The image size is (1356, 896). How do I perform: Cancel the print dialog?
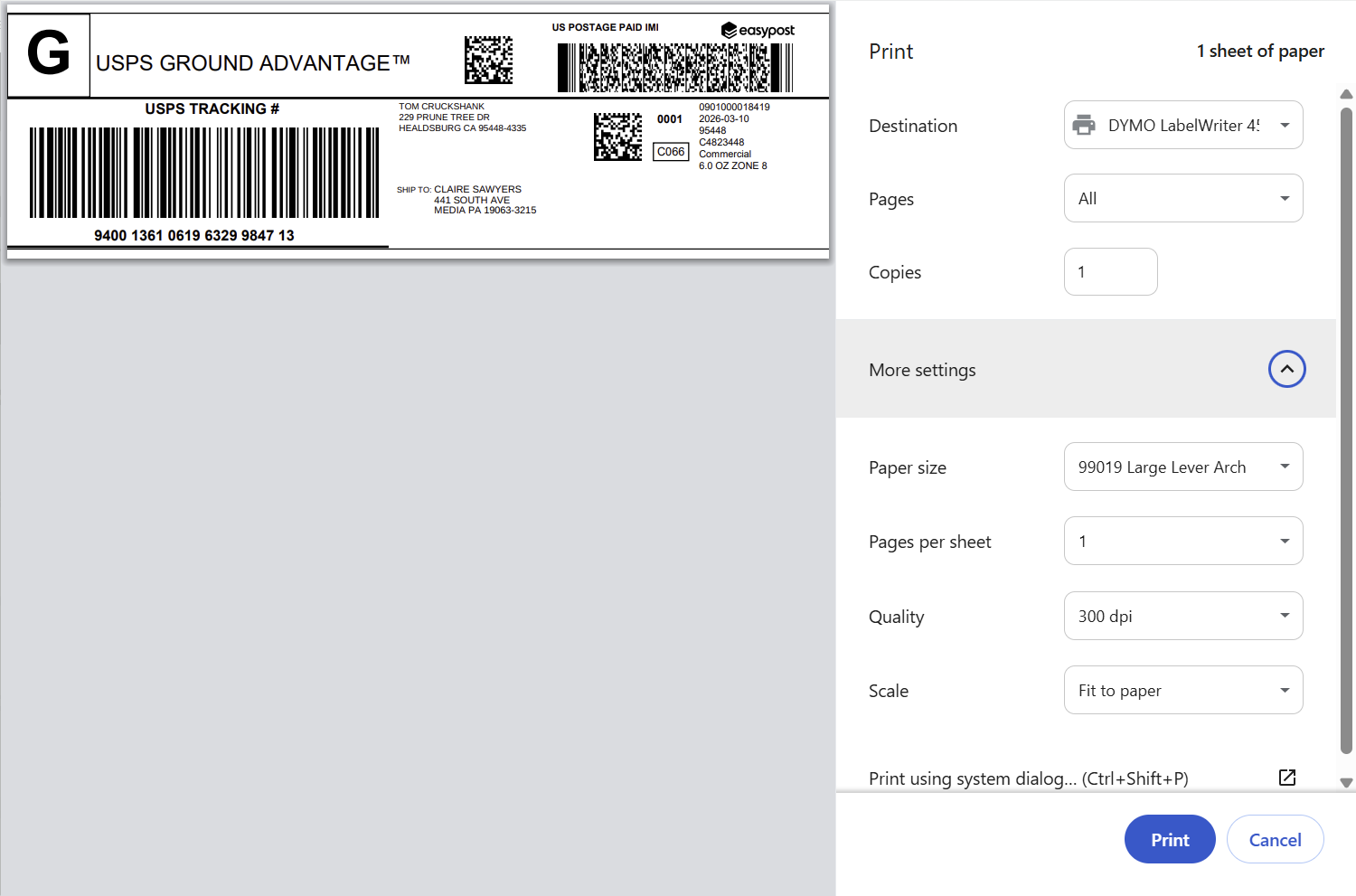click(1275, 839)
